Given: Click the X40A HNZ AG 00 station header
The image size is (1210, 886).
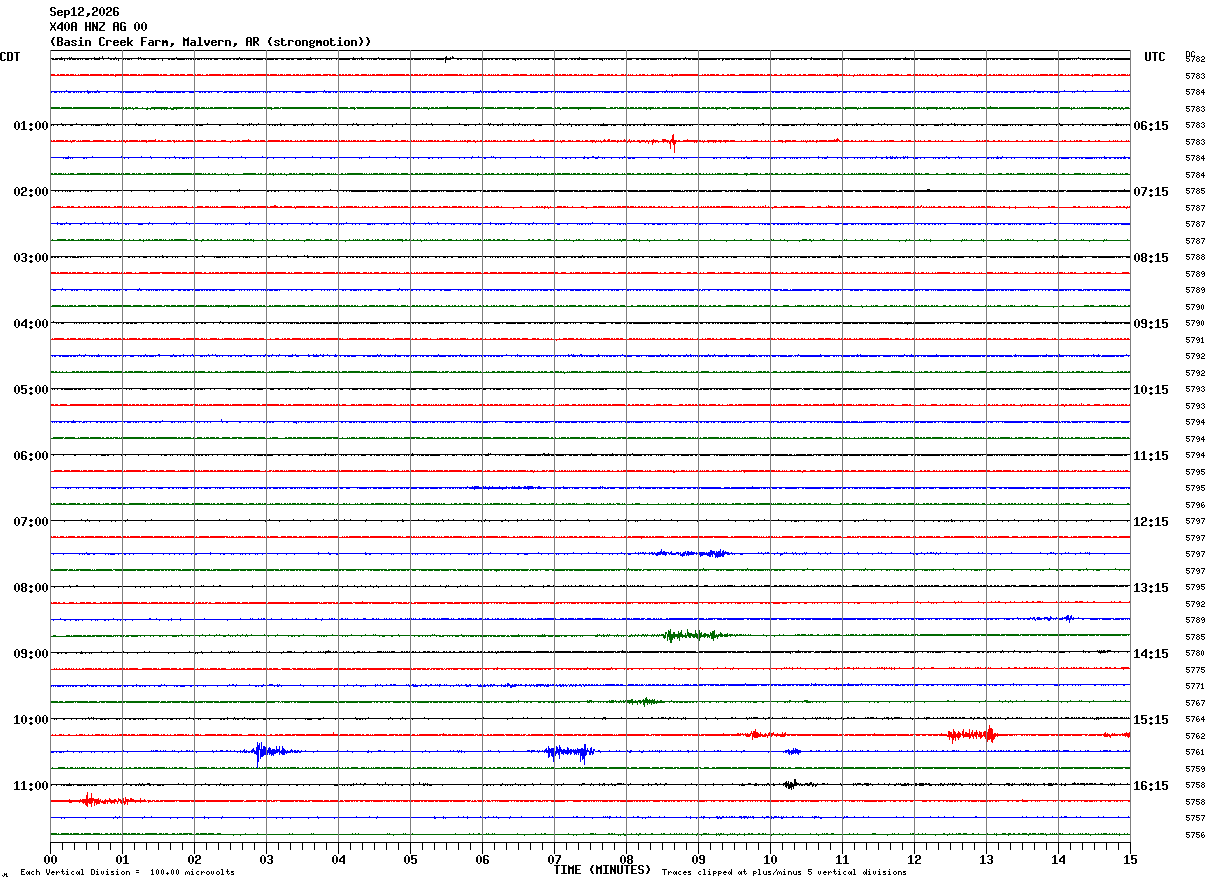Looking at the screenshot, I should 98,27.
